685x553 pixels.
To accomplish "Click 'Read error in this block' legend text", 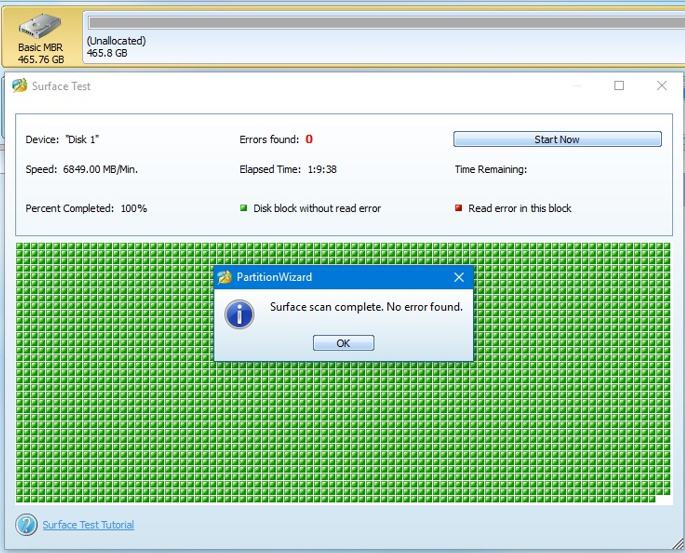I will tap(520, 208).
